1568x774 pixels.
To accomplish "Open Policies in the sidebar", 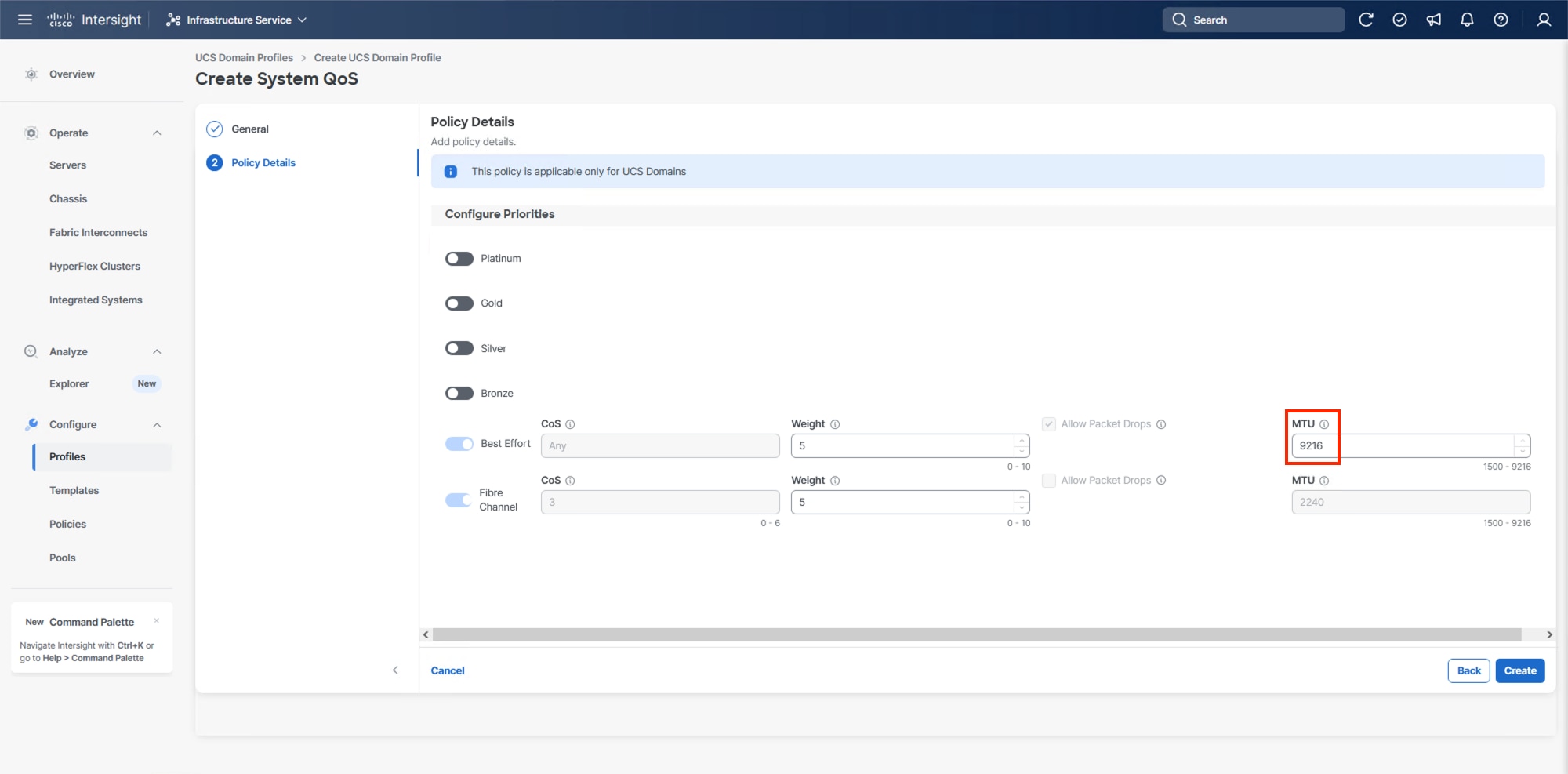I will pyautogui.click(x=67, y=524).
